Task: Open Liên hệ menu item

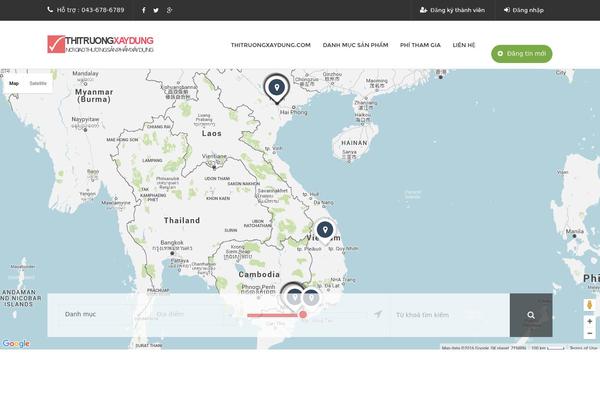Action: [x=463, y=45]
